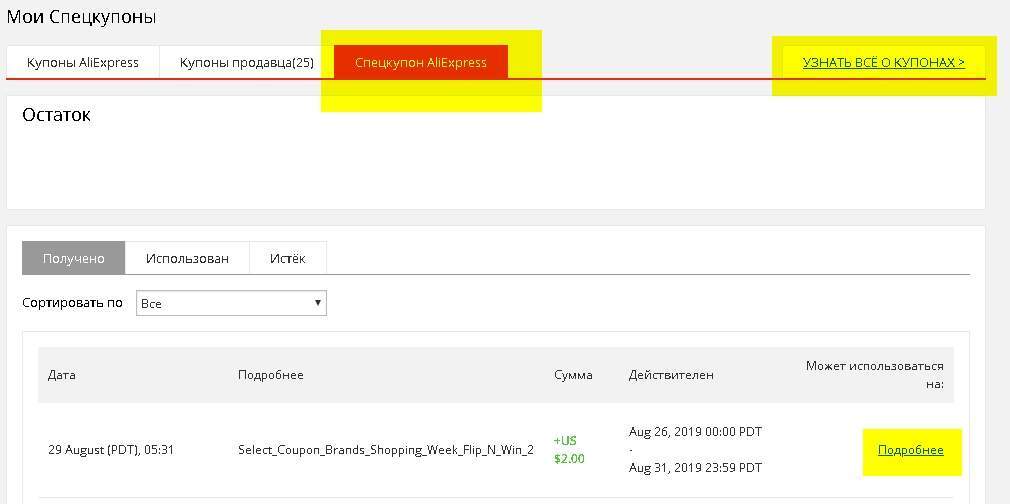Click the 29 August (PDT), 05:31 date cell
This screenshot has height=504, width=1010.
click(x=111, y=450)
